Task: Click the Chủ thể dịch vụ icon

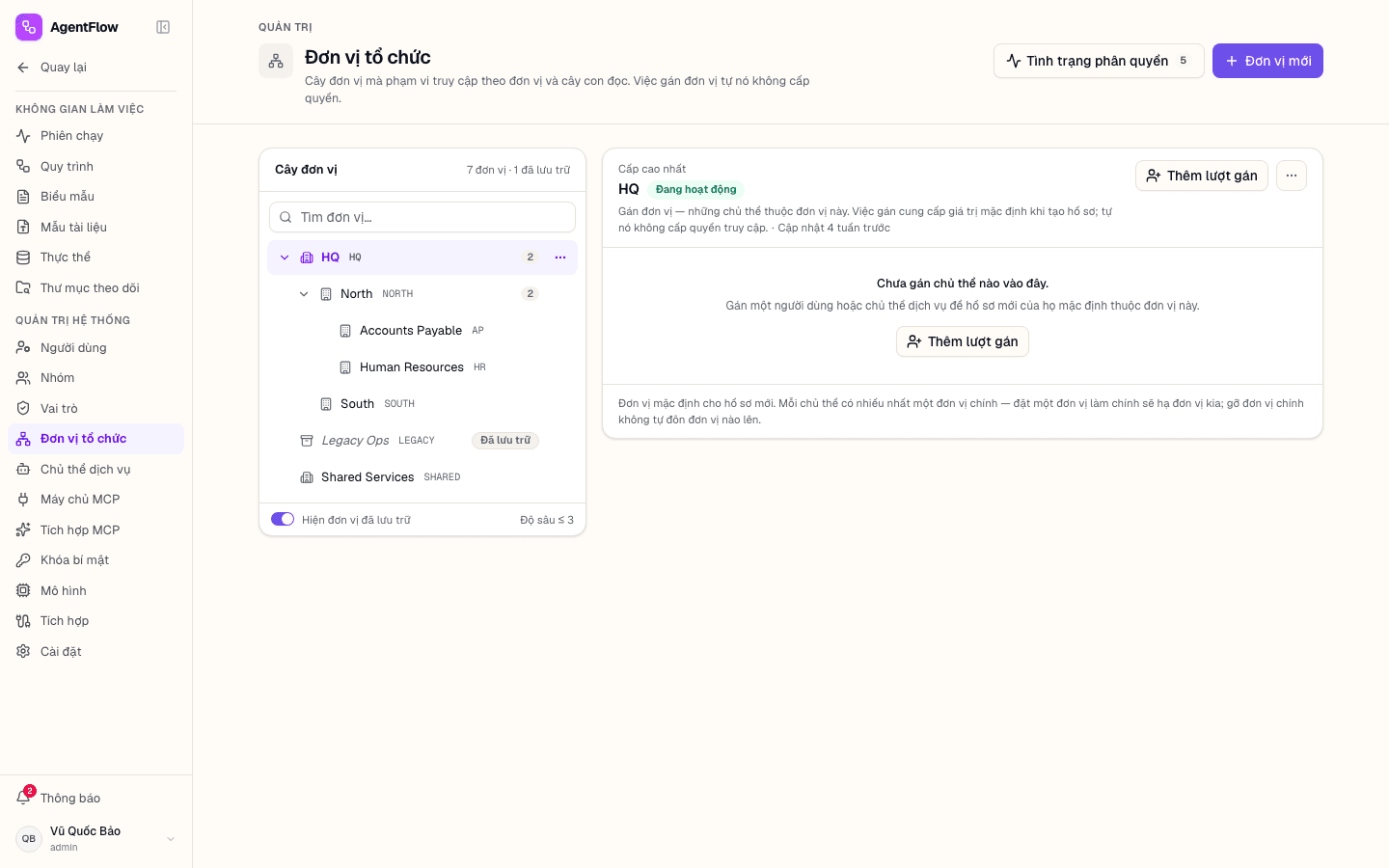Action: [x=23, y=470]
